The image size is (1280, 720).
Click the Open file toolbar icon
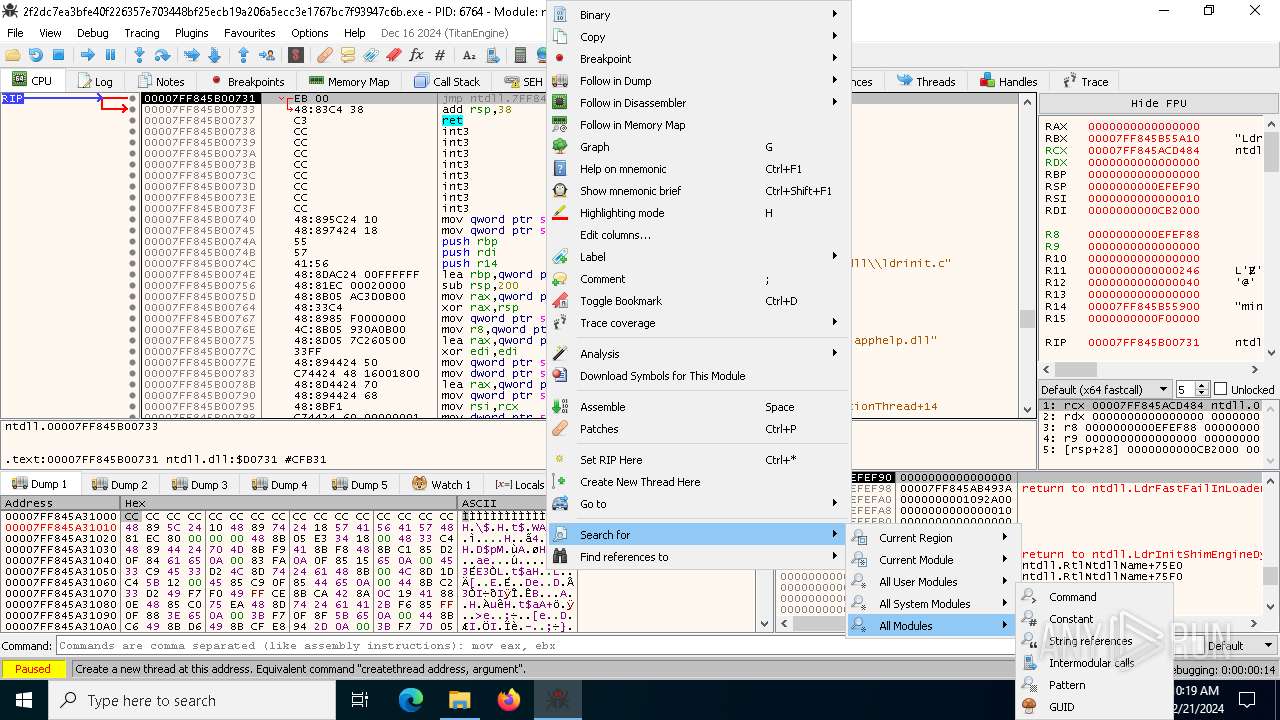point(13,55)
